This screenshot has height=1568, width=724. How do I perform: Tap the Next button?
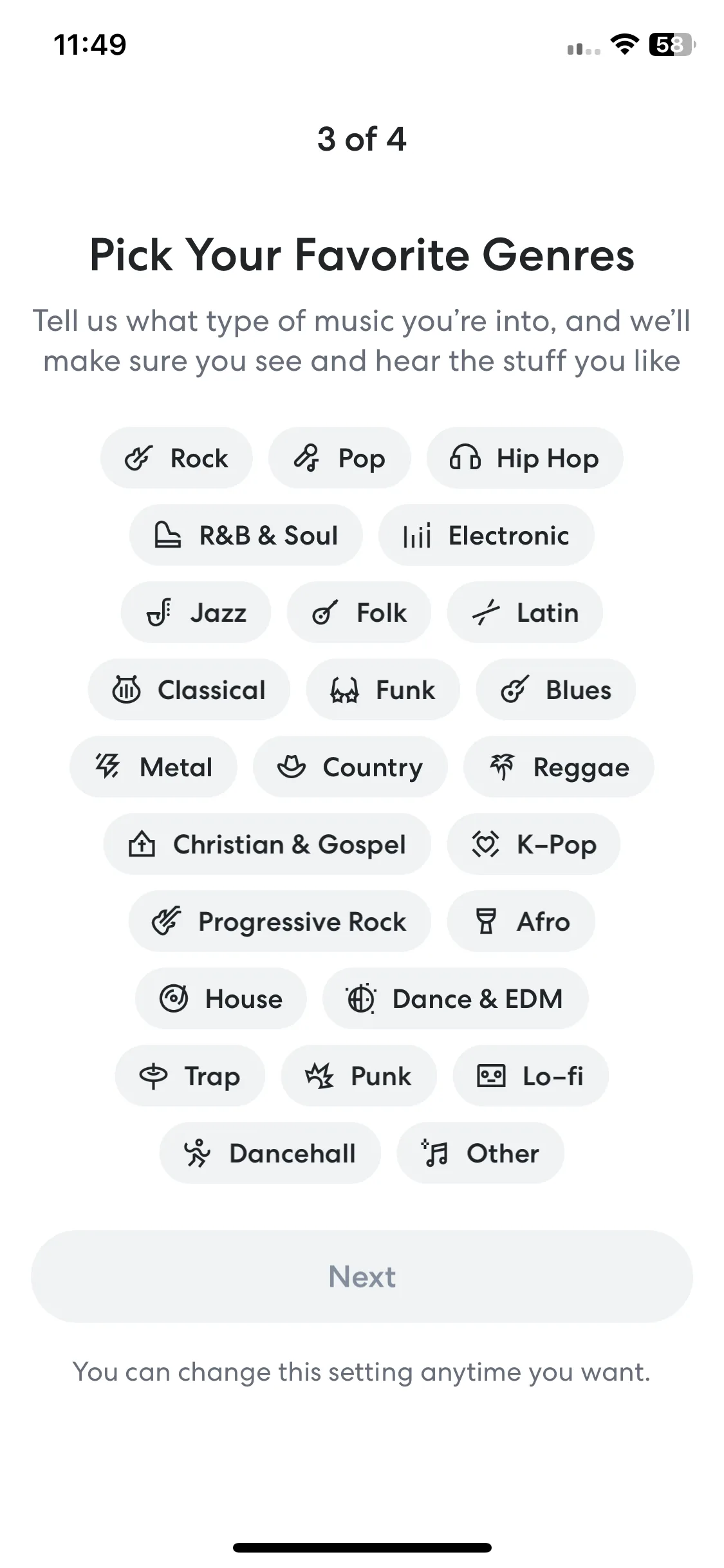click(362, 1276)
